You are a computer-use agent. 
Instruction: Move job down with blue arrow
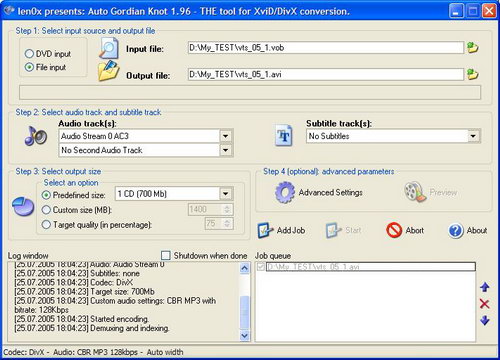[485, 320]
